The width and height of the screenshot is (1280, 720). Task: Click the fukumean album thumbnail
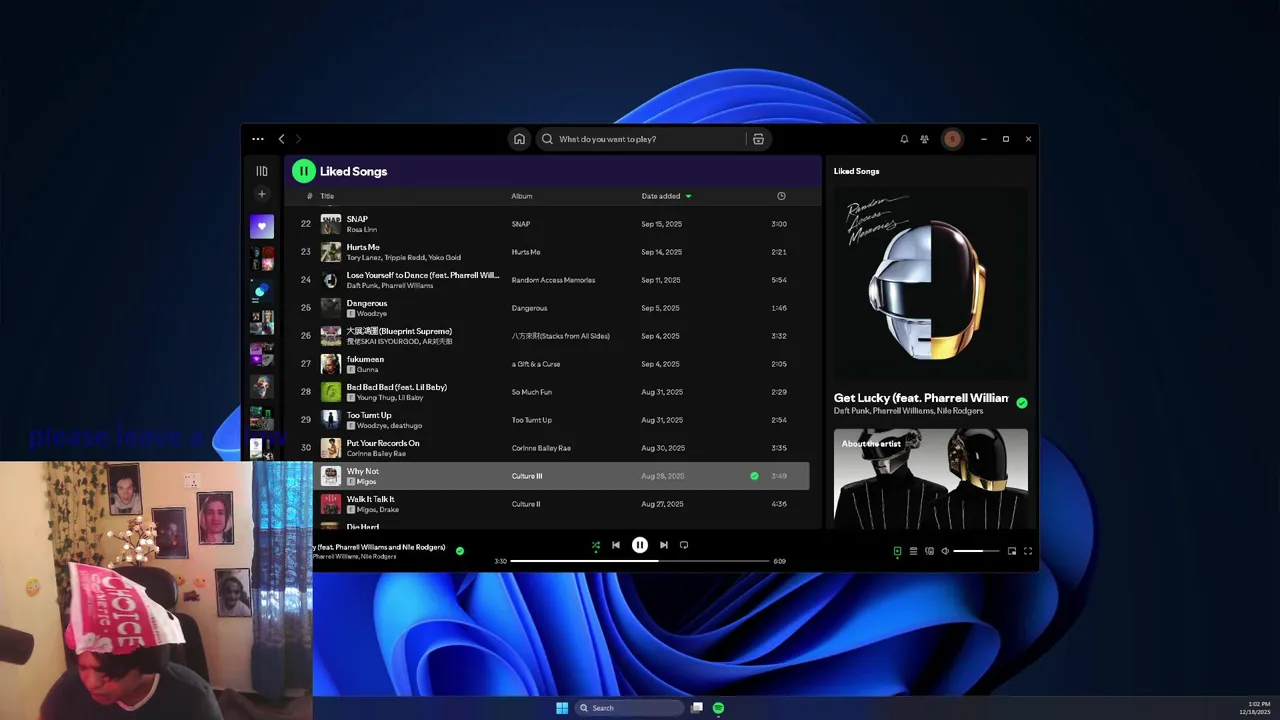pyautogui.click(x=331, y=364)
